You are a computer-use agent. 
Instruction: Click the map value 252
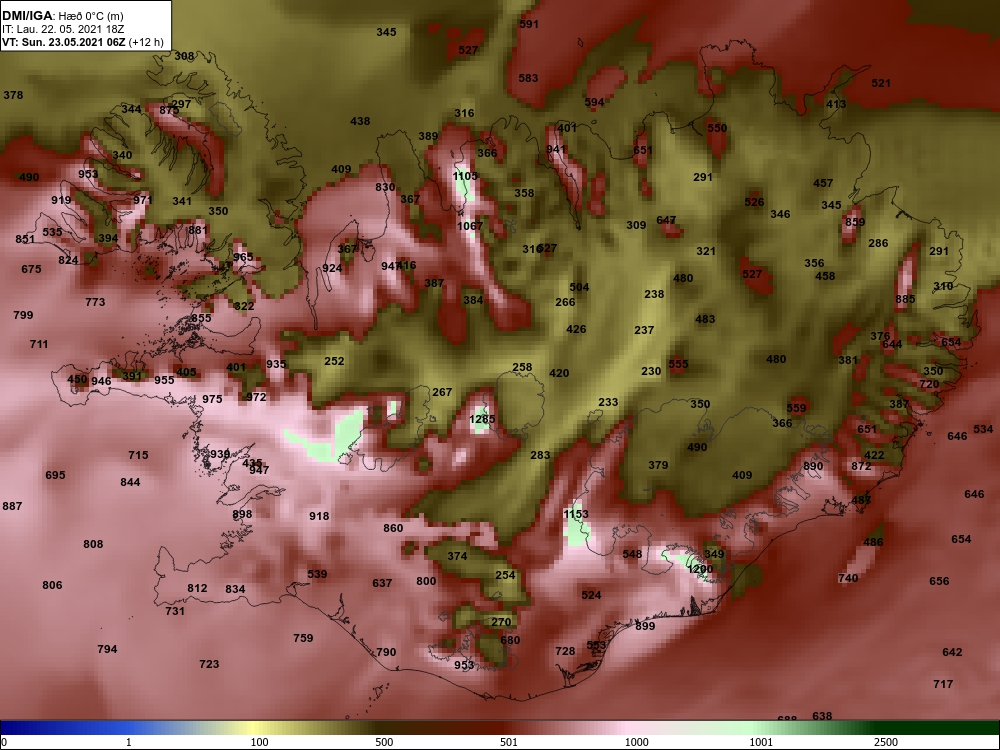334,361
